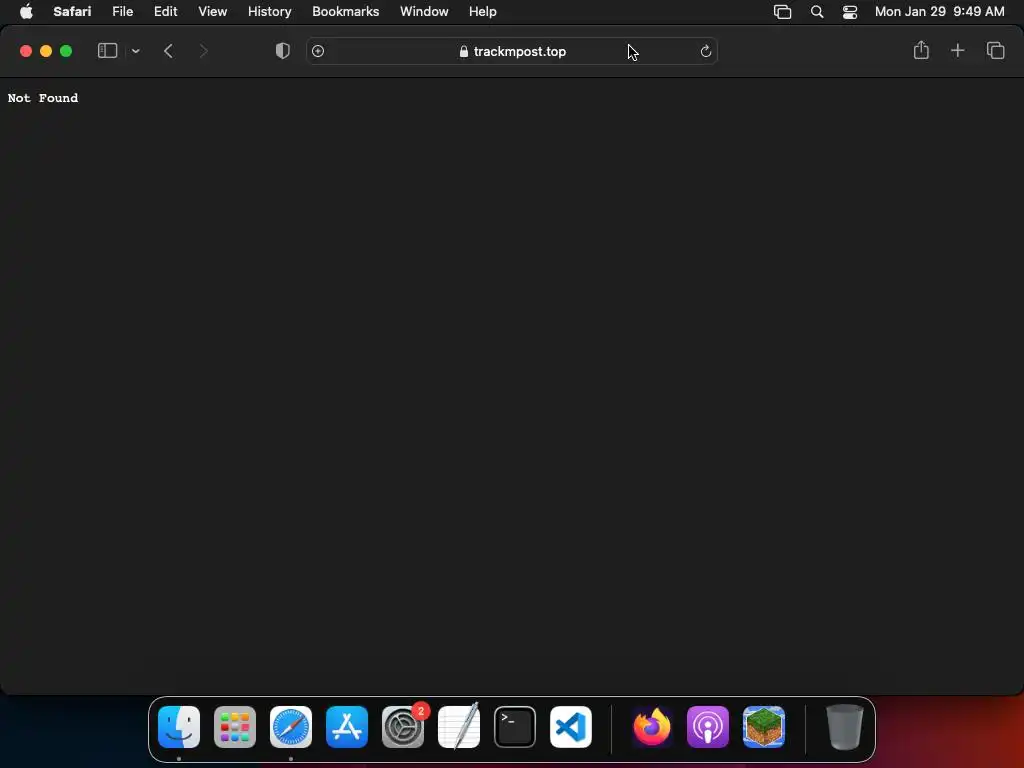This screenshot has height=768, width=1024.
Task: Select the trackmpost.top address field
Action: pos(512,51)
